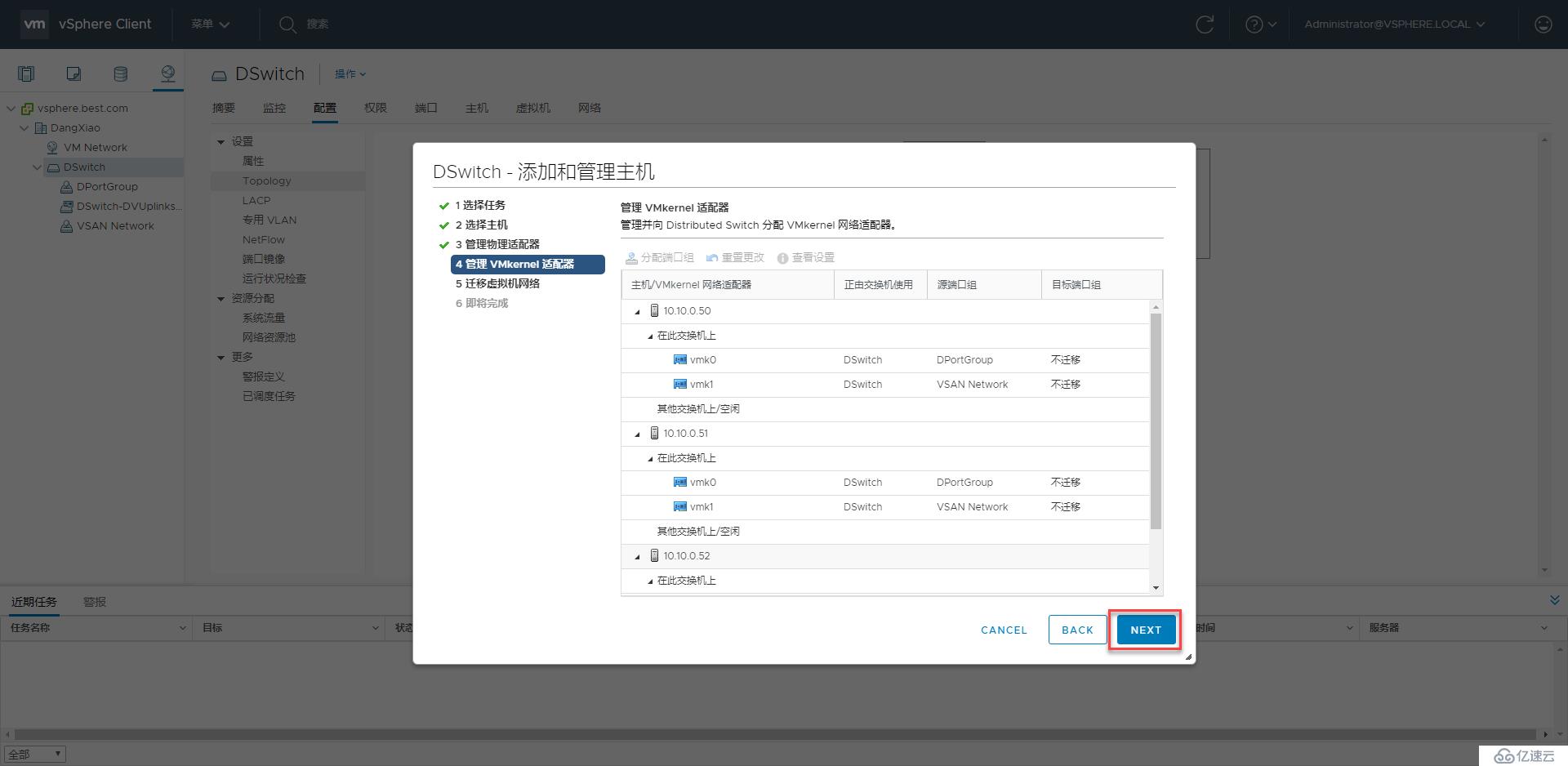Click the vmk1 adapter icon under 10.10.0.50
The width and height of the screenshot is (1568, 766).
point(679,384)
